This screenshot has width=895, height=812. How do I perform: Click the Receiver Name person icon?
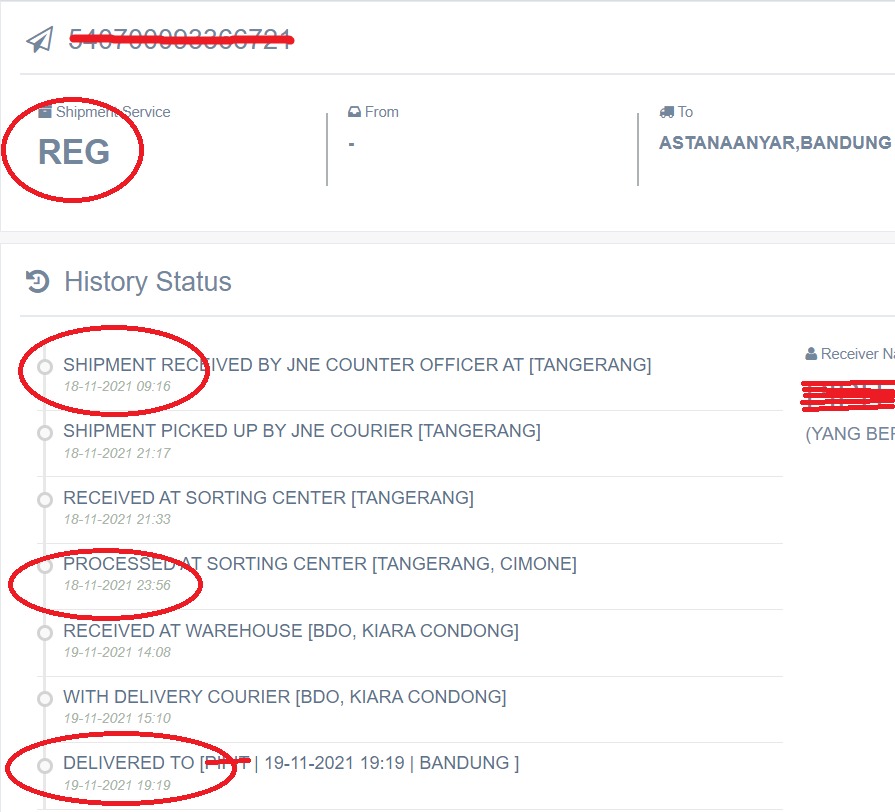(811, 354)
